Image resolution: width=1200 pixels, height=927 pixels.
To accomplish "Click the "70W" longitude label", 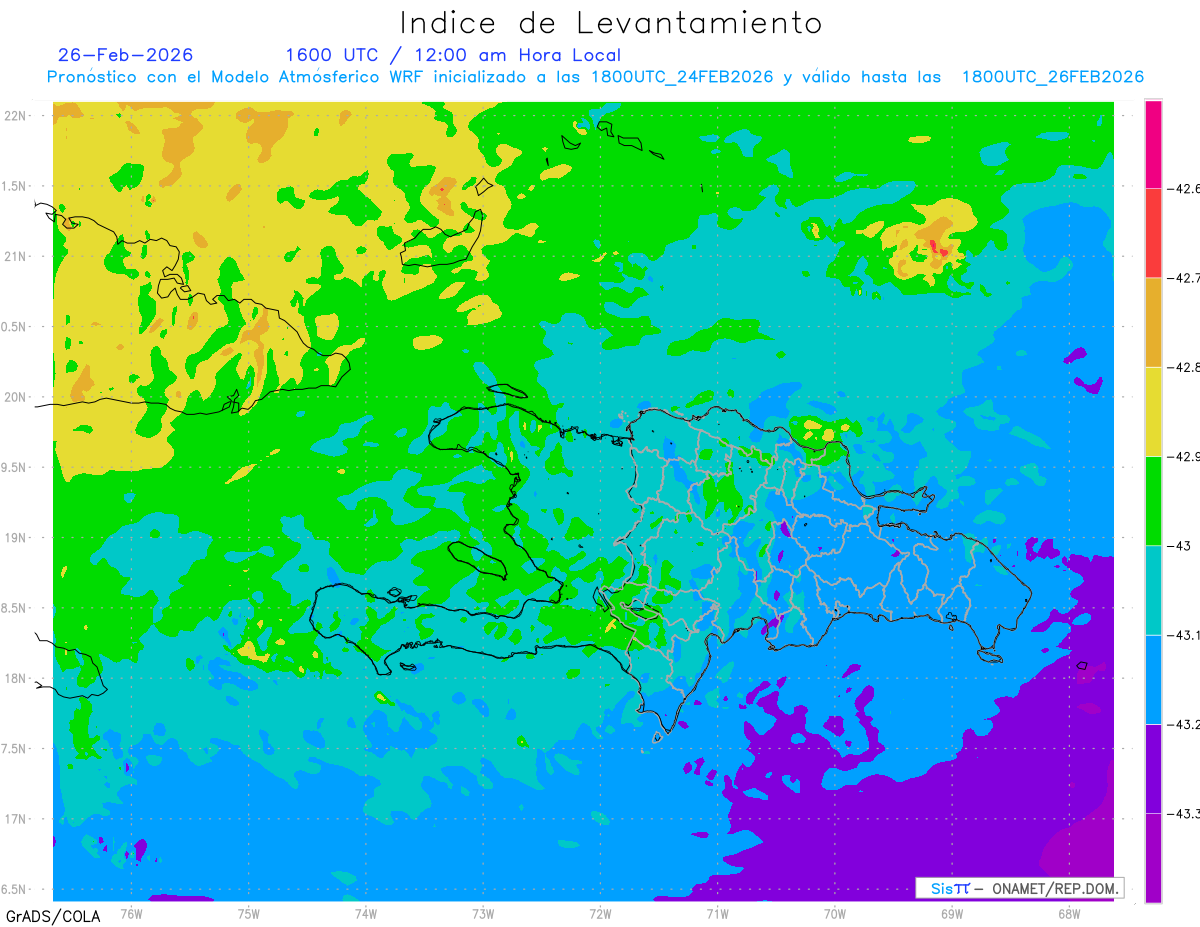I will click(834, 913).
